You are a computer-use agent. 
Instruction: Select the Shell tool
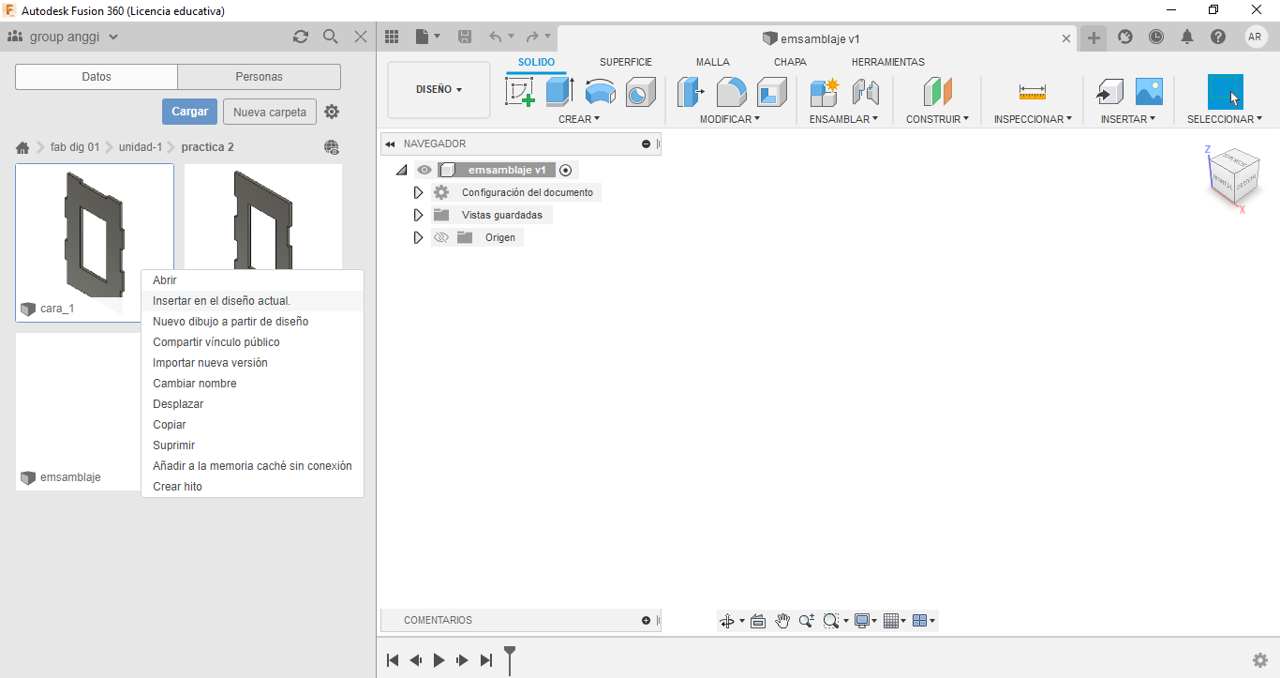(x=772, y=92)
